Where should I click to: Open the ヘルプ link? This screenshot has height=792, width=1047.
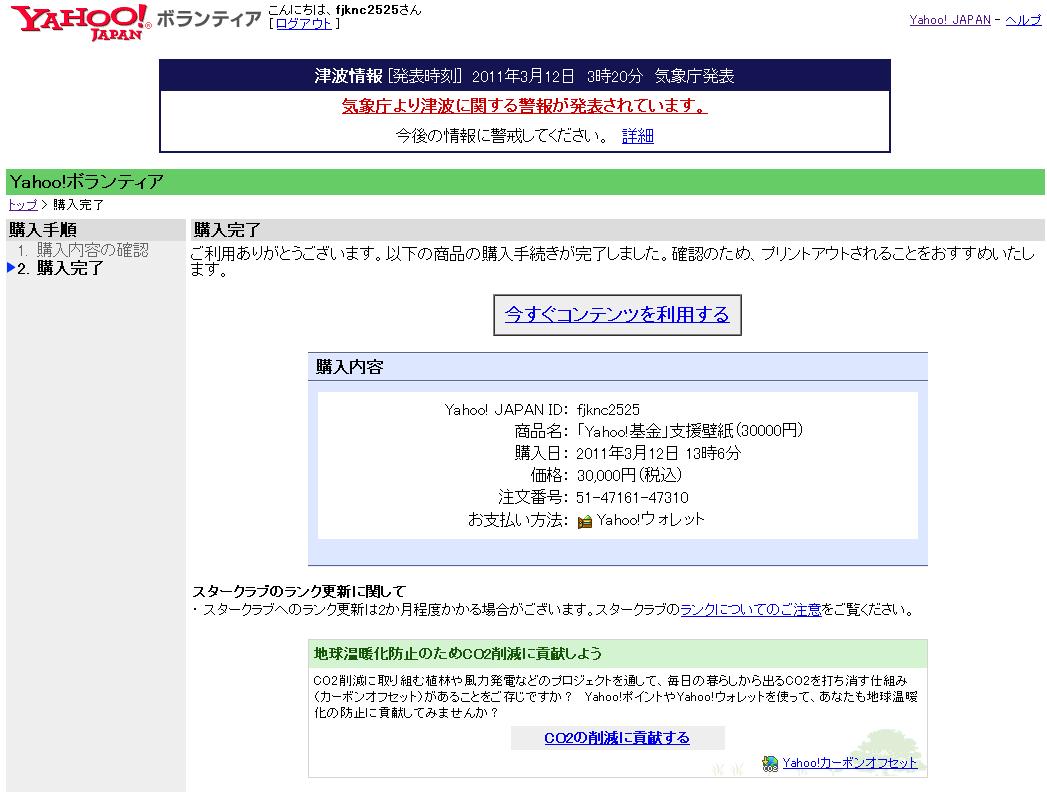pos(1023,20)
